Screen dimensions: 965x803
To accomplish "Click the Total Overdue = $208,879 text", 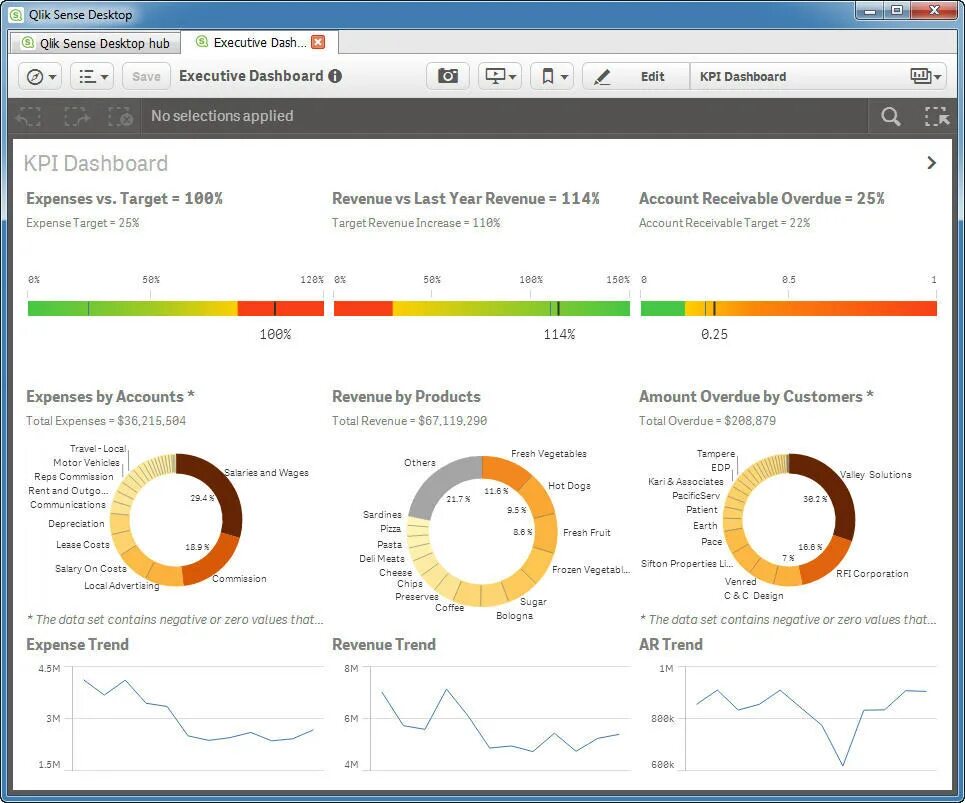I will coord(707,421).
